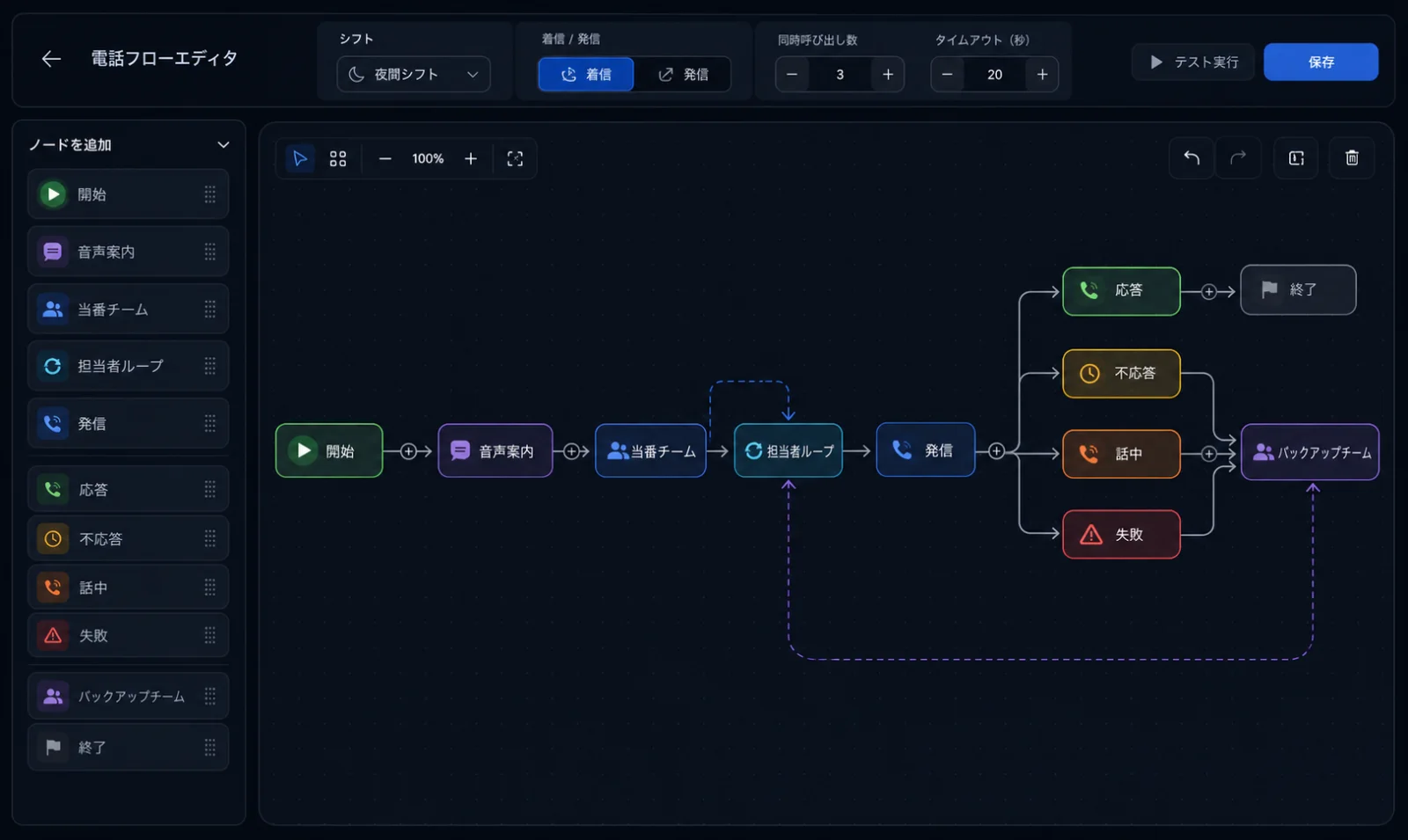
Task: Click the fit-to-screen icon
Action: coord(515,158)
